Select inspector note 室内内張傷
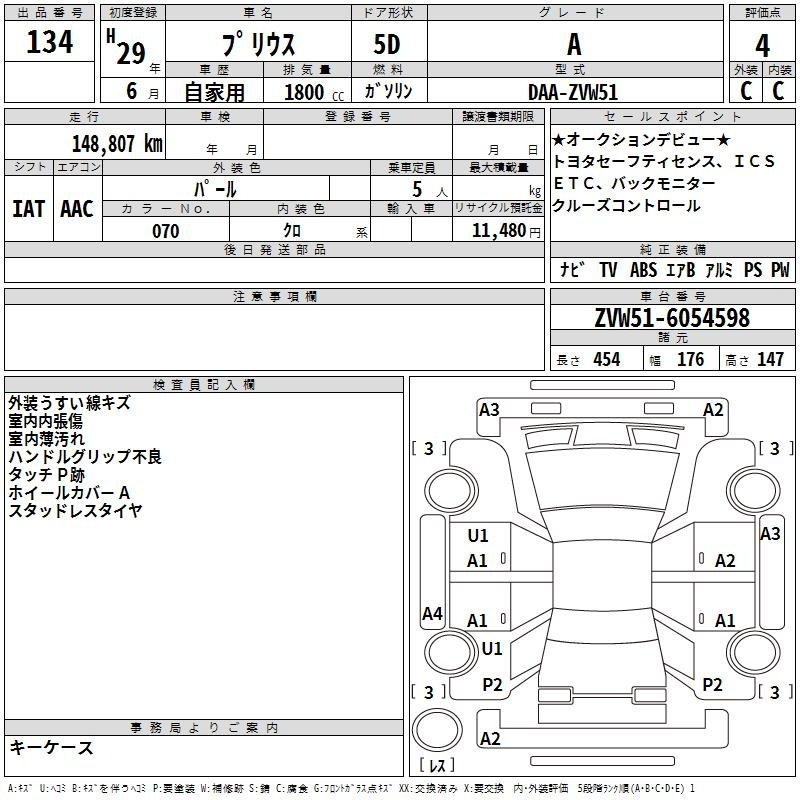 pos(45,421)
